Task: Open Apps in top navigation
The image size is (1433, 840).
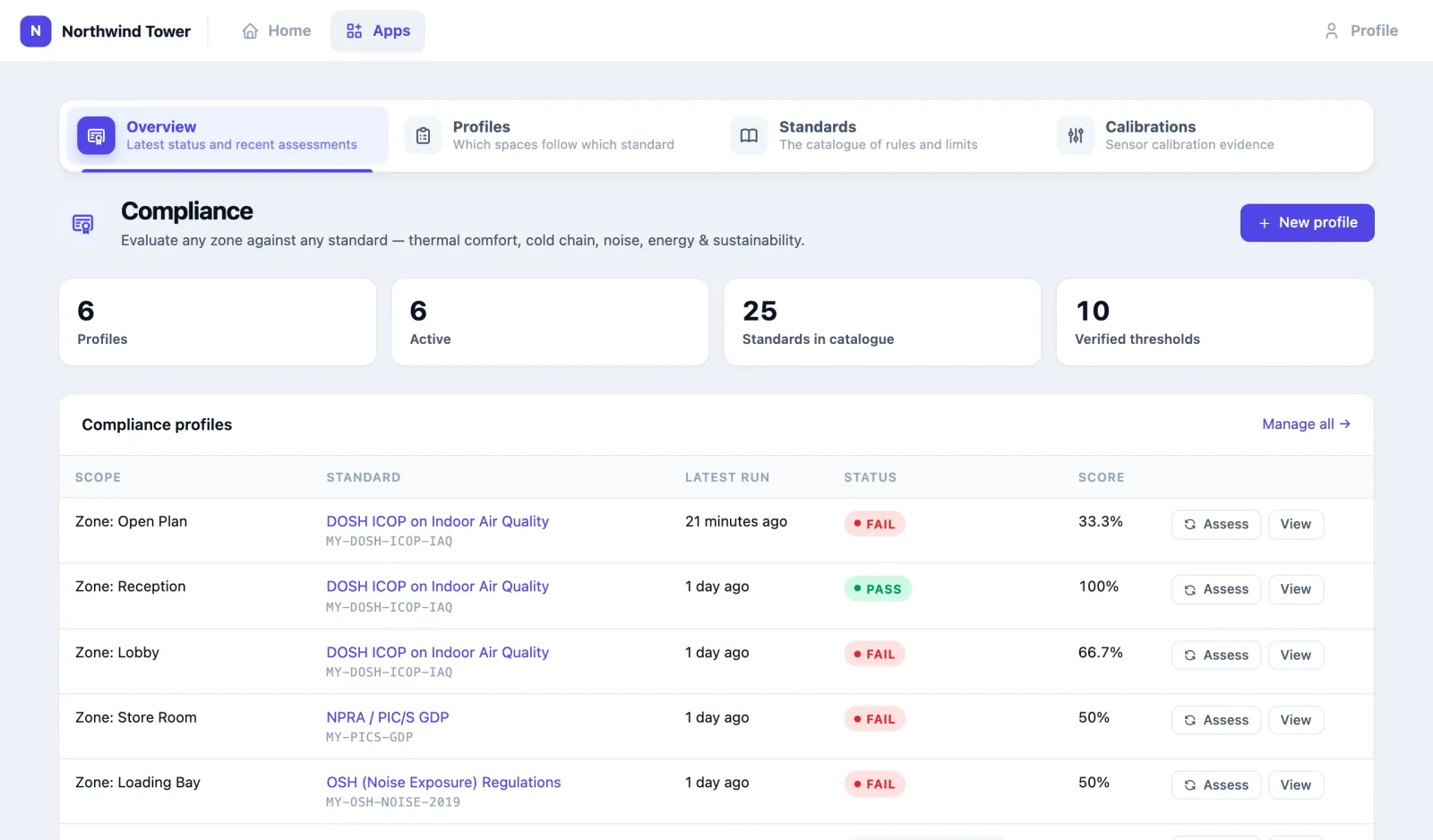Action: coord(378,31)
